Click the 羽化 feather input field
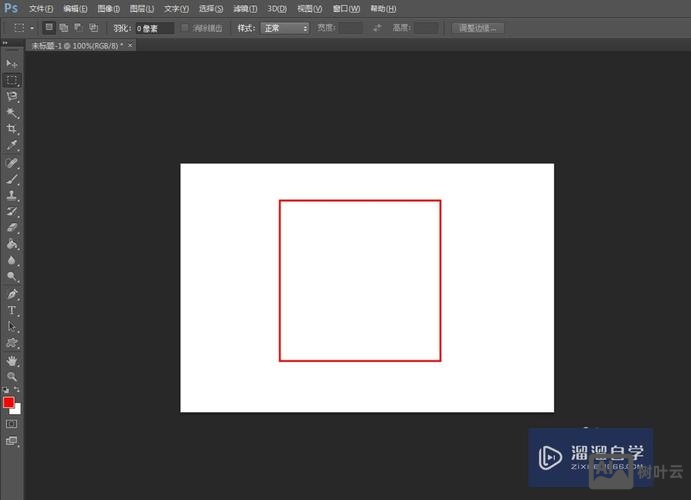 tap(154, 28)
